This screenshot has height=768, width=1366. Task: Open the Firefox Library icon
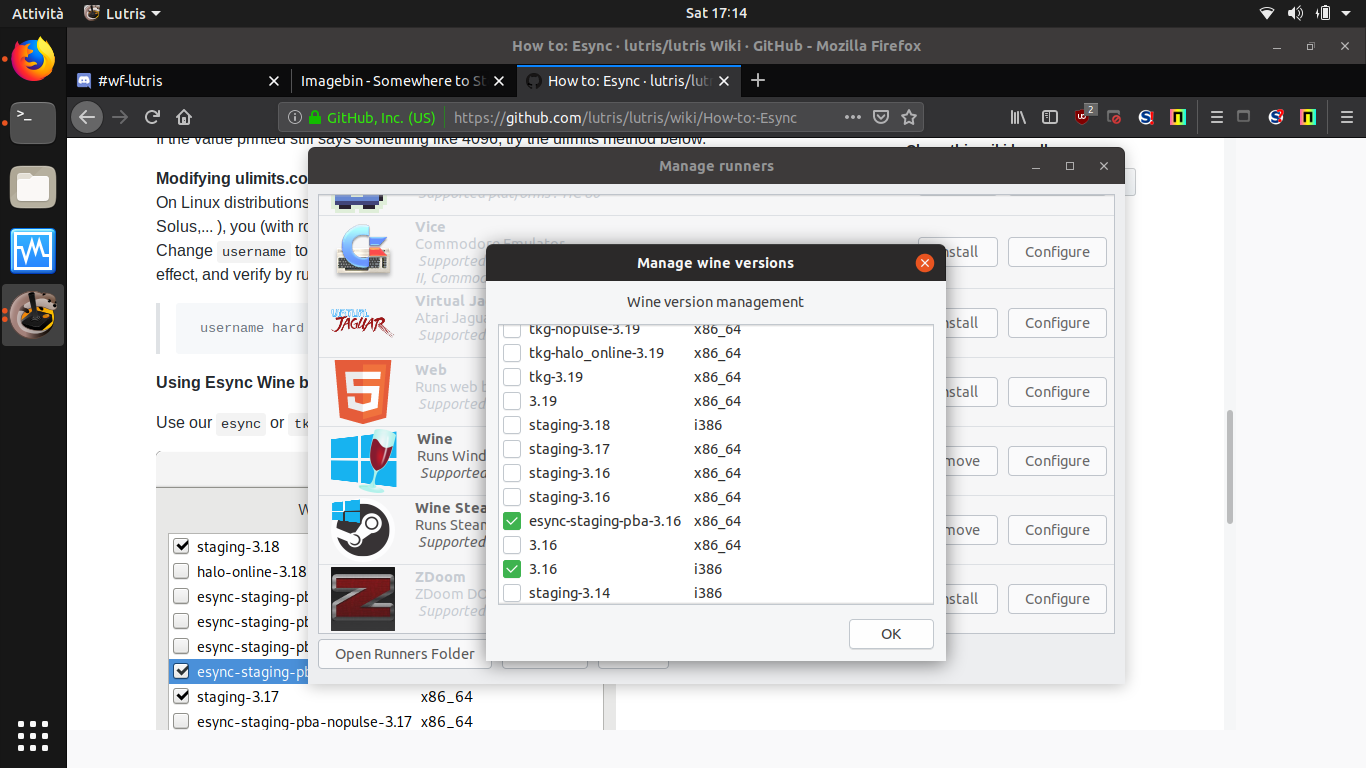(x=1018, y=117)
